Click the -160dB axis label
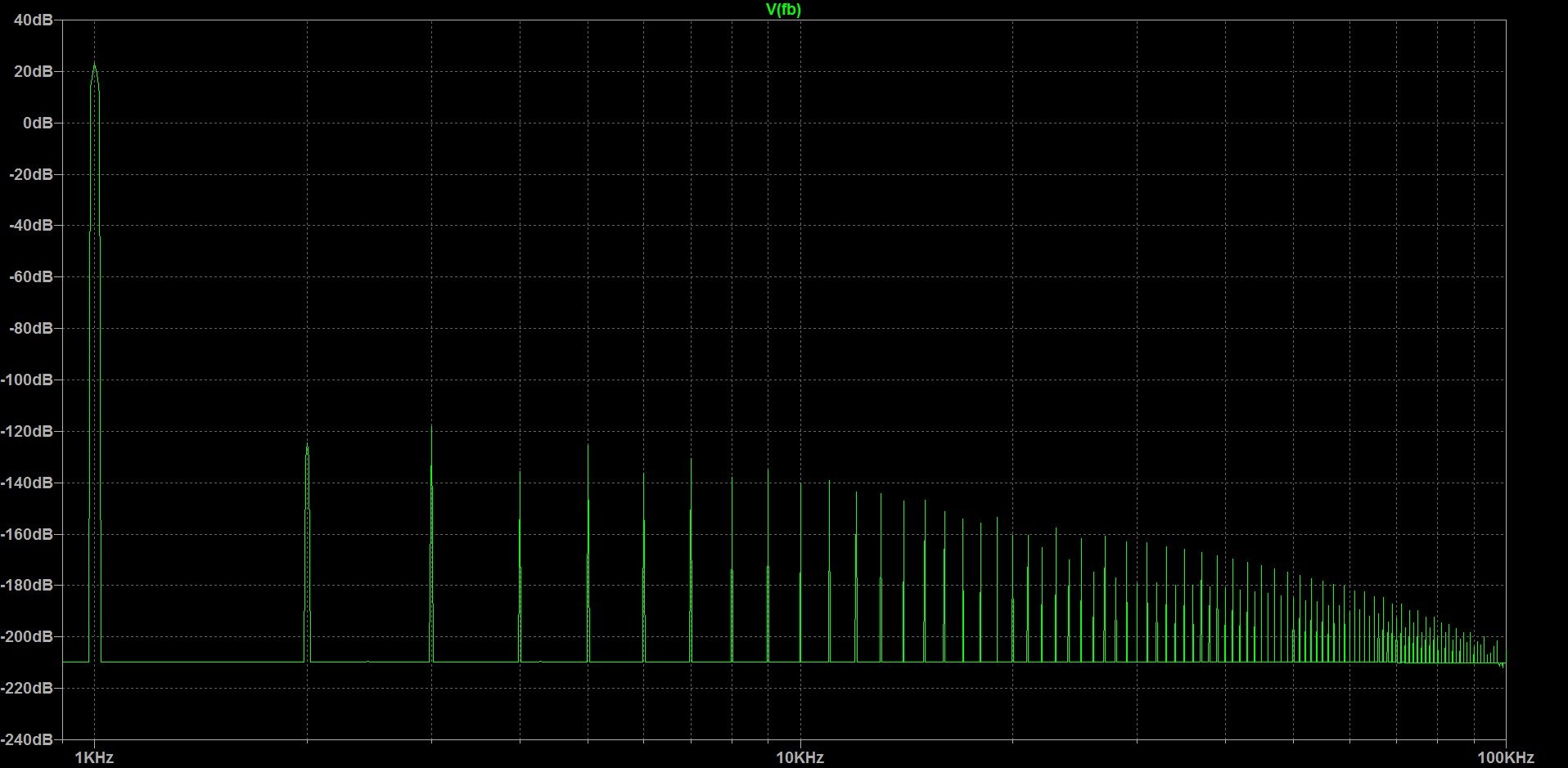This screenshot has height=768, width=1568. pos(27,534)
